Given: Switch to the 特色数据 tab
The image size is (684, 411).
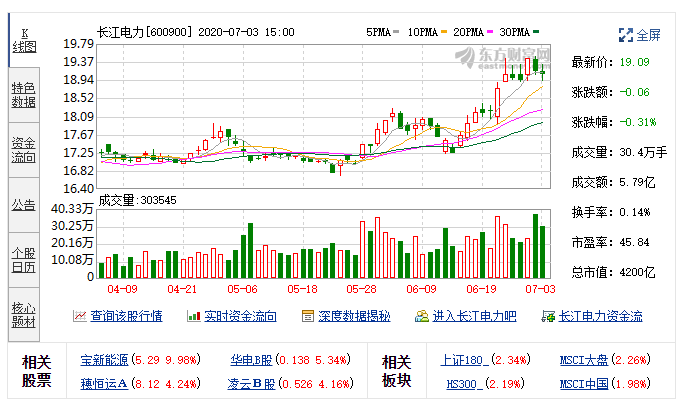Looking at the screenshot, I should point(24,95).
